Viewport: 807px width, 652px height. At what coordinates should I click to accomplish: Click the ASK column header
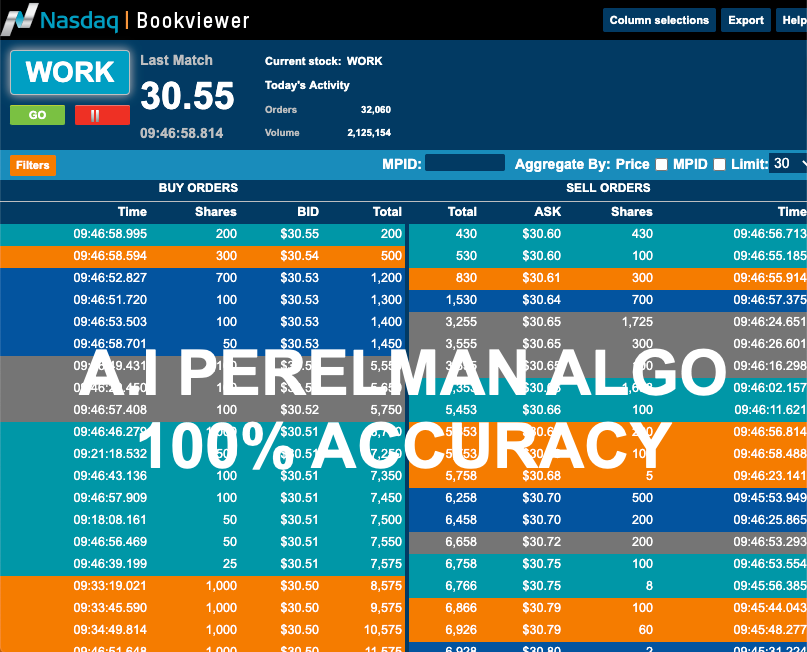pyautogui.click(x=548, y=212)
